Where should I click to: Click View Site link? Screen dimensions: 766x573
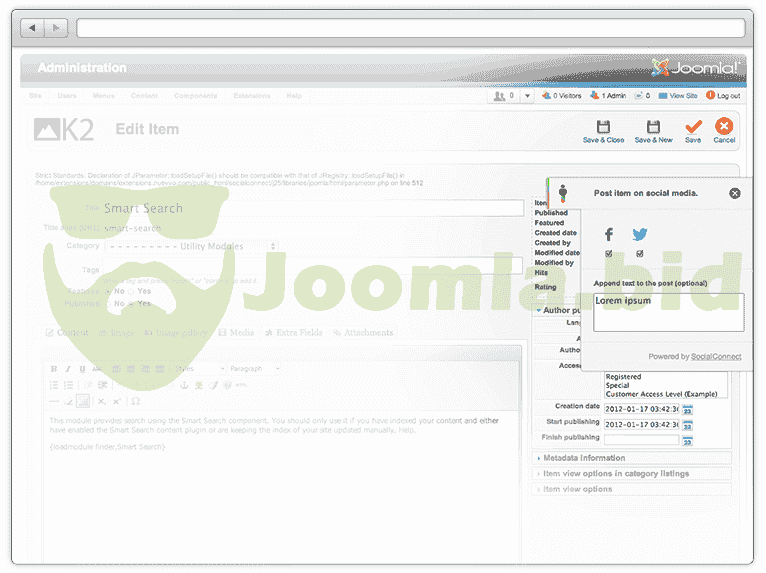pyautogui.click(x=678, y=96)
